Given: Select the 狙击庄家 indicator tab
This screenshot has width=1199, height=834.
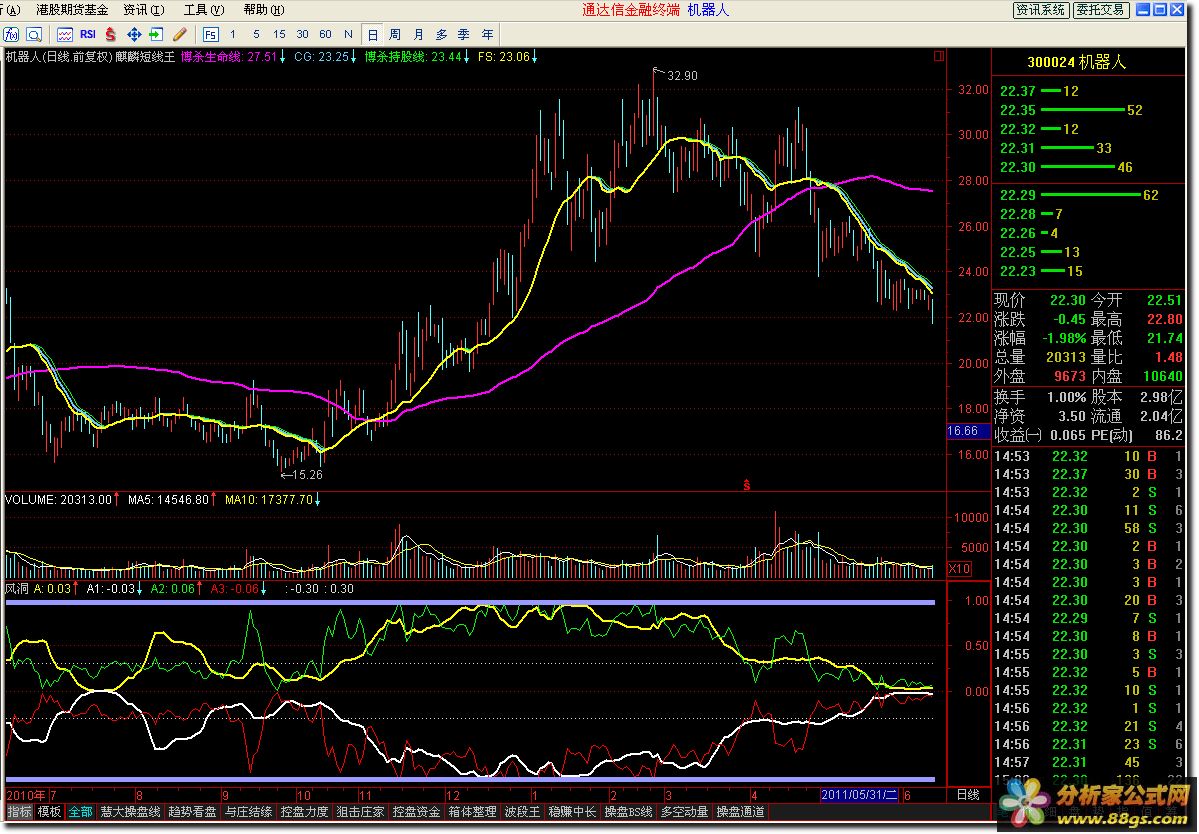Looking at the screenshot, I should click(x=360, y=812).
